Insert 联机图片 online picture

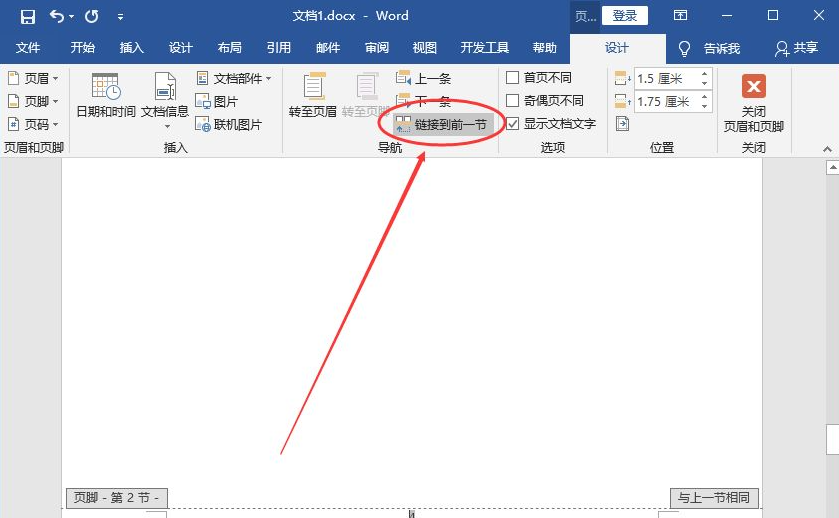tap(229, 124)
